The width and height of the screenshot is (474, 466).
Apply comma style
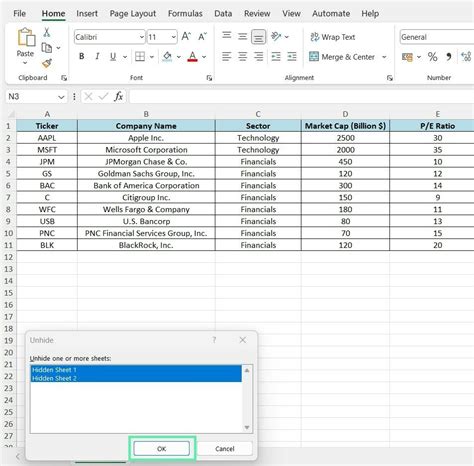click(x=449, y=57)
